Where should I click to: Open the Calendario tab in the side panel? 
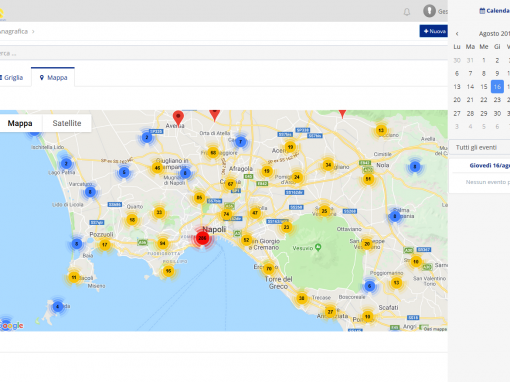click(x=494, y=11)
